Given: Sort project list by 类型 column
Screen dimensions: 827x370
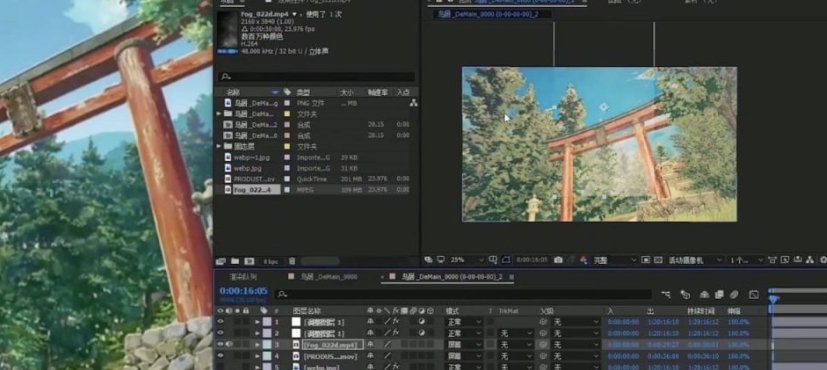Looking at the screenshot, I should (x=303, y=92).
